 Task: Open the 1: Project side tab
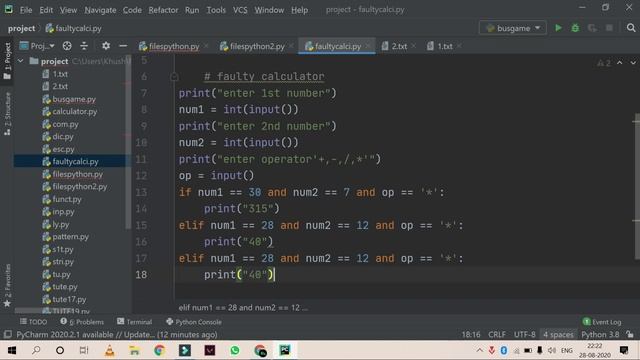[7, 61]
